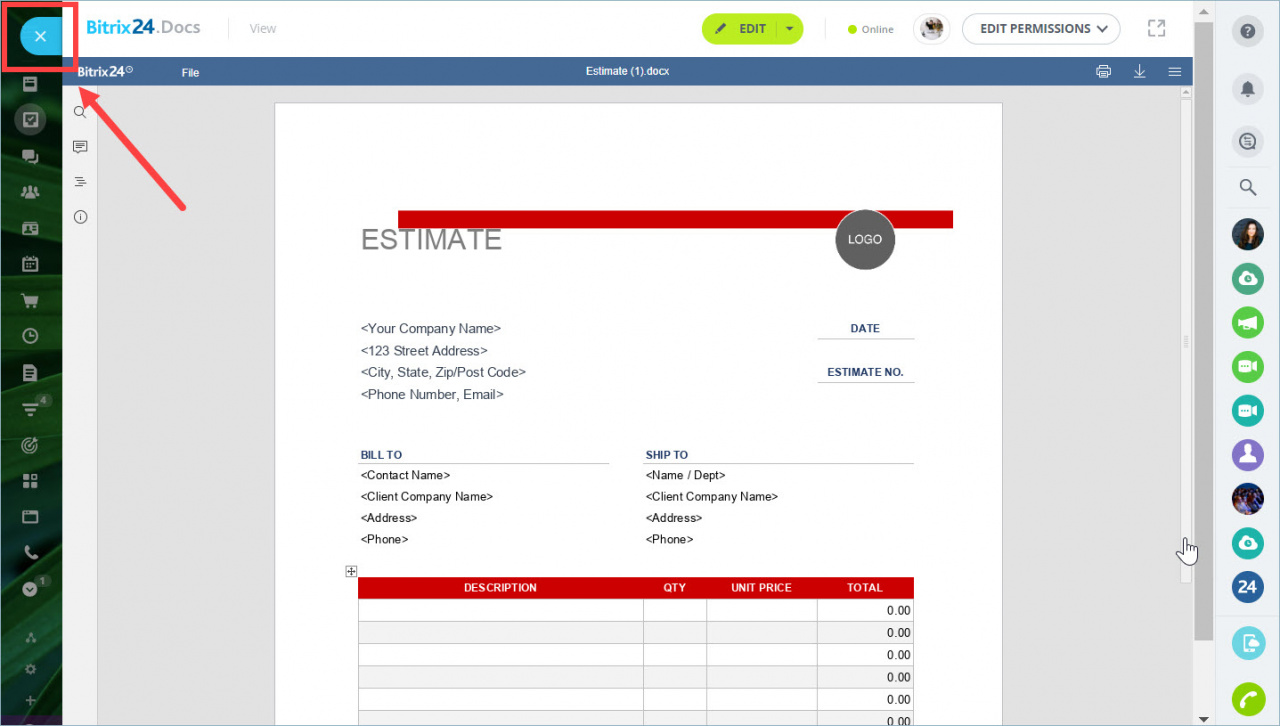Click the outer page scrollbar thumb
Viewport: 1280px width, 726px height.
coord(1204,330)
